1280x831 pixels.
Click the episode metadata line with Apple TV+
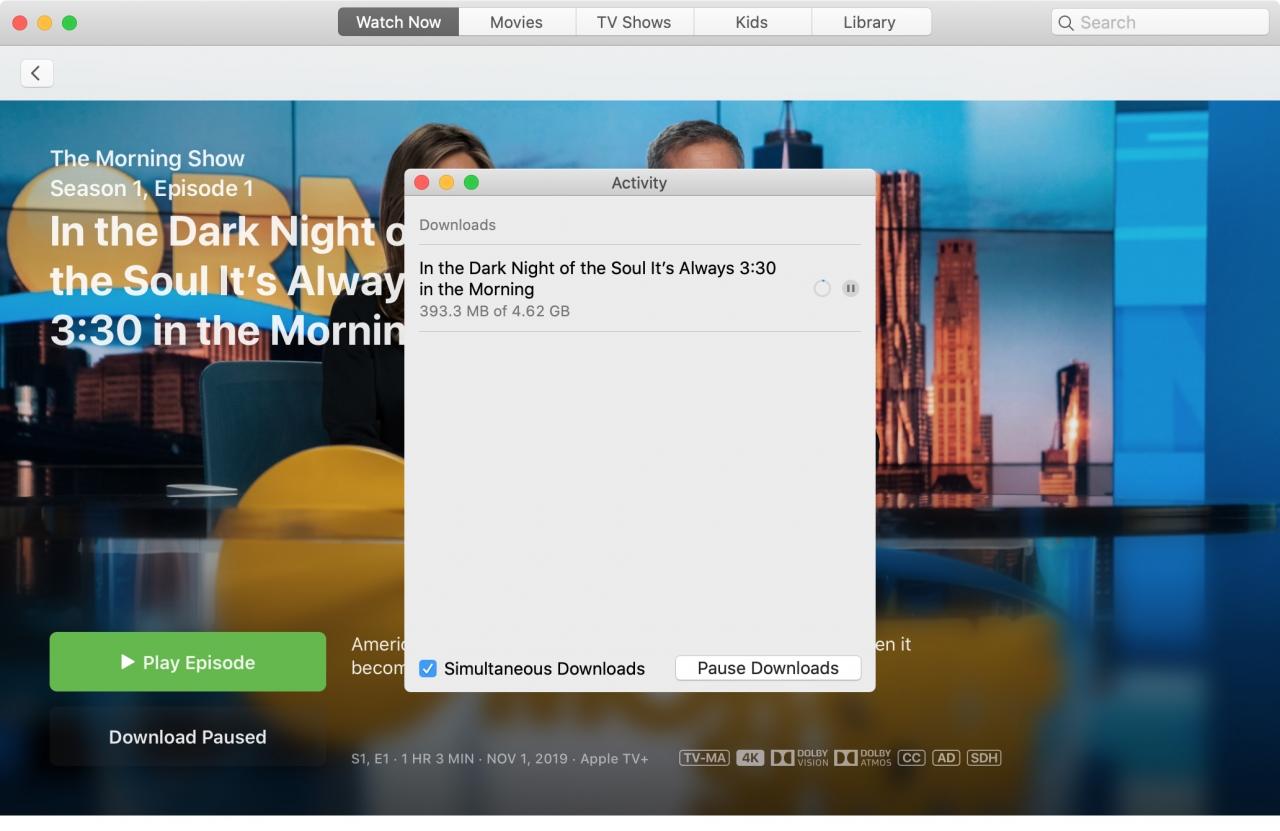[500, 759]
